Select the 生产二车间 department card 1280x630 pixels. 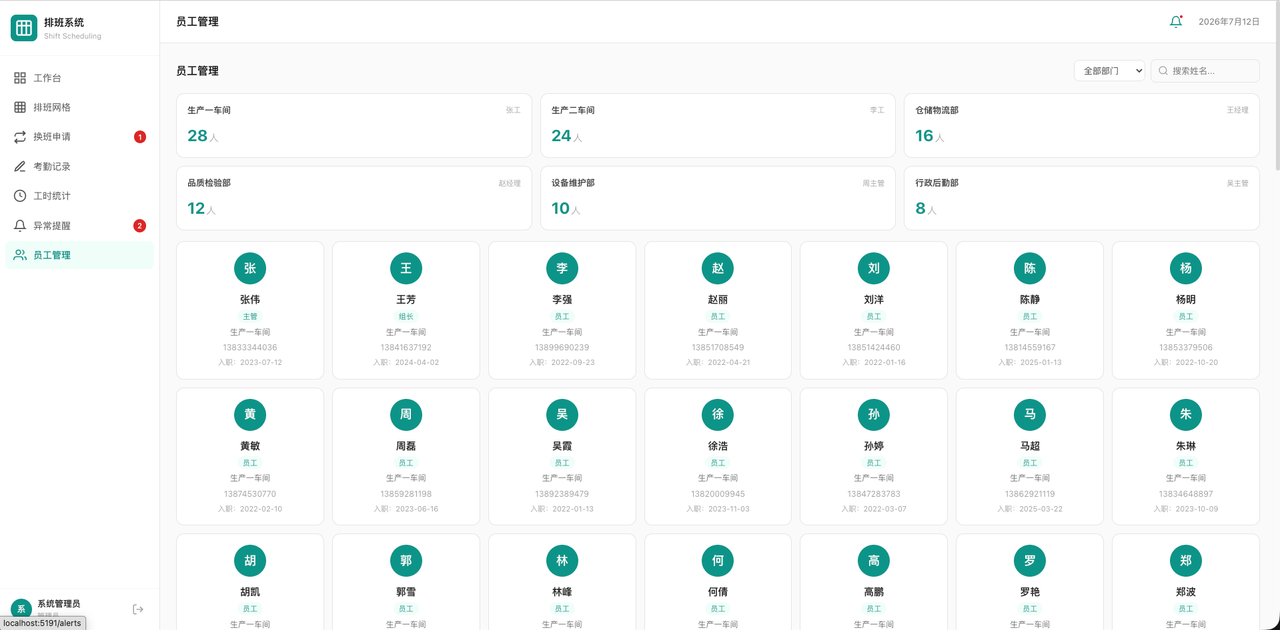[x=718, y=126]
